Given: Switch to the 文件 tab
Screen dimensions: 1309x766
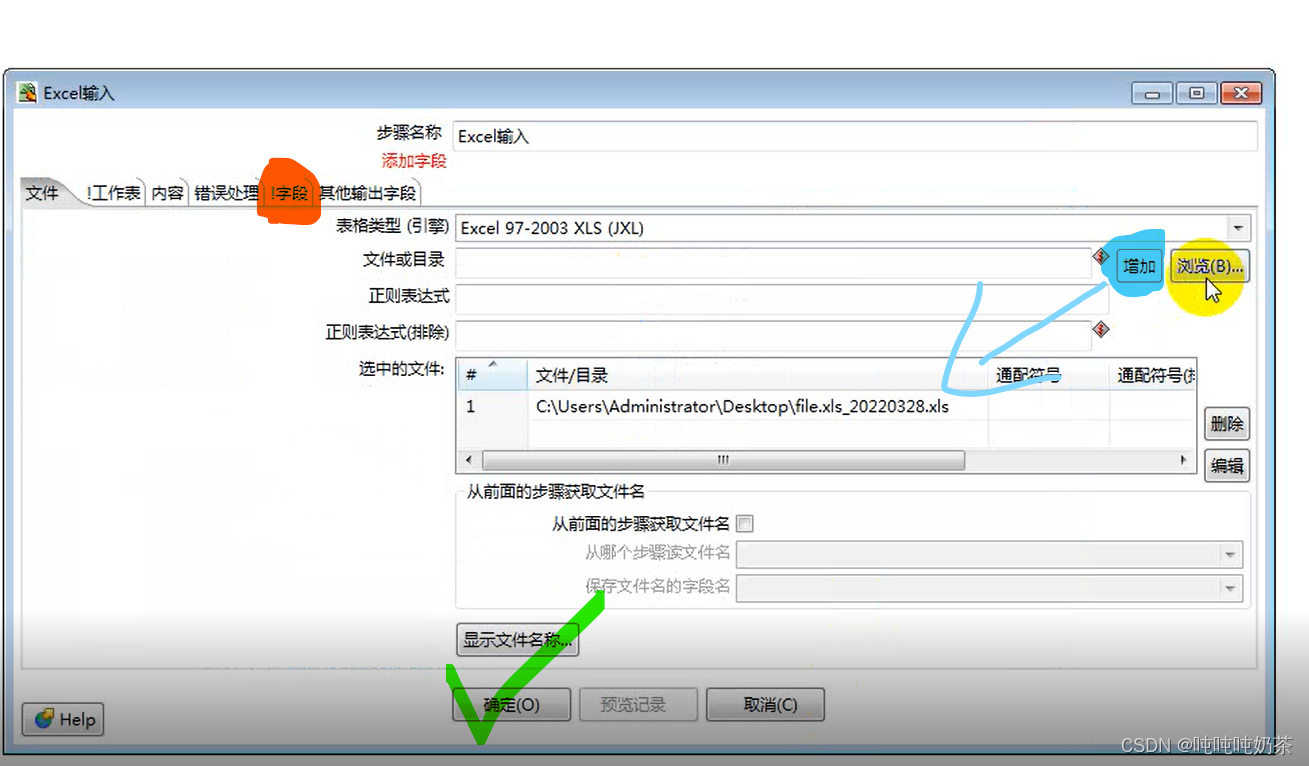Looking at the screenshot, I should 42,193.
